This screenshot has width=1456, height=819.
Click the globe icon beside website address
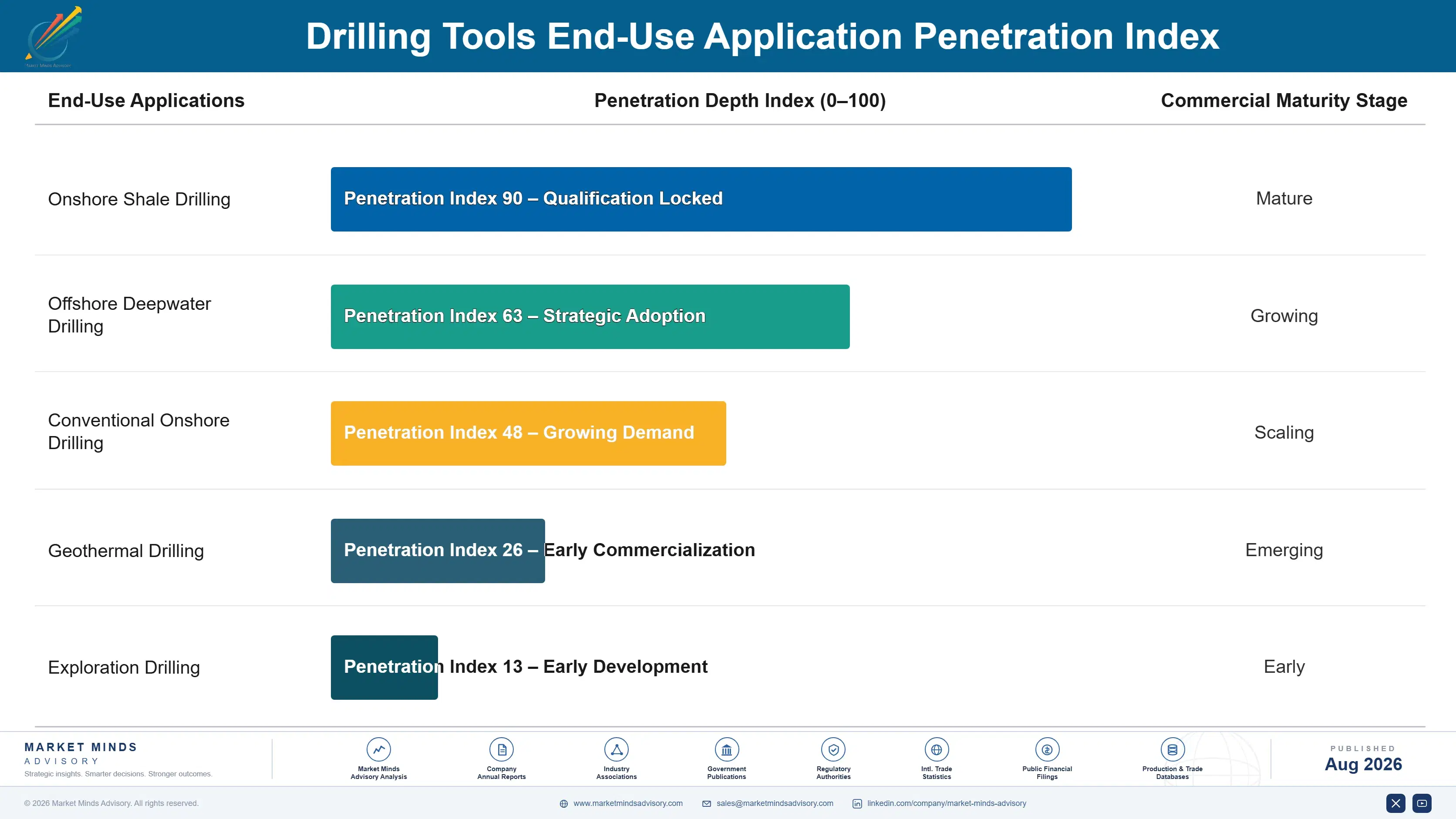coord(563,804)
